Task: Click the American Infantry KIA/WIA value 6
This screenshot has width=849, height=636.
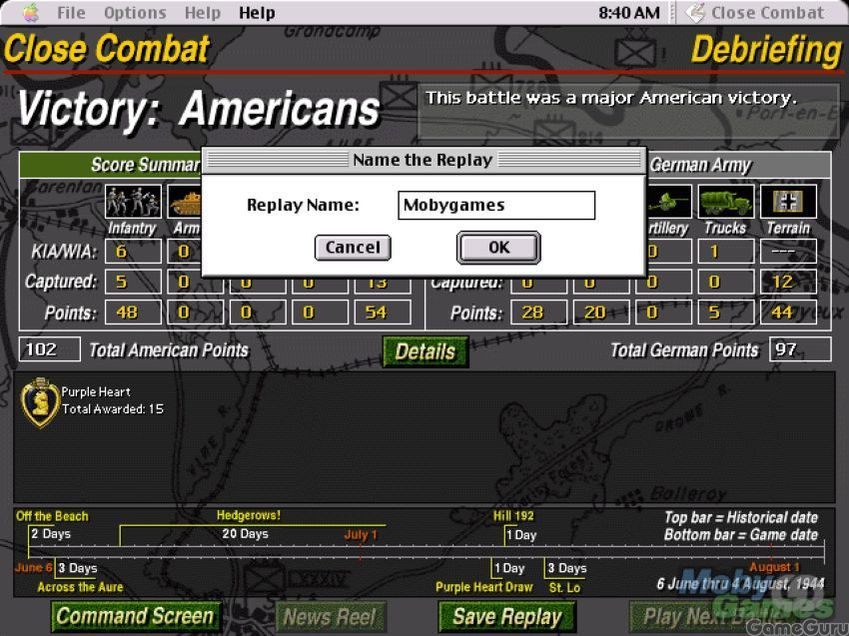Action: click(x=133, y=252)
